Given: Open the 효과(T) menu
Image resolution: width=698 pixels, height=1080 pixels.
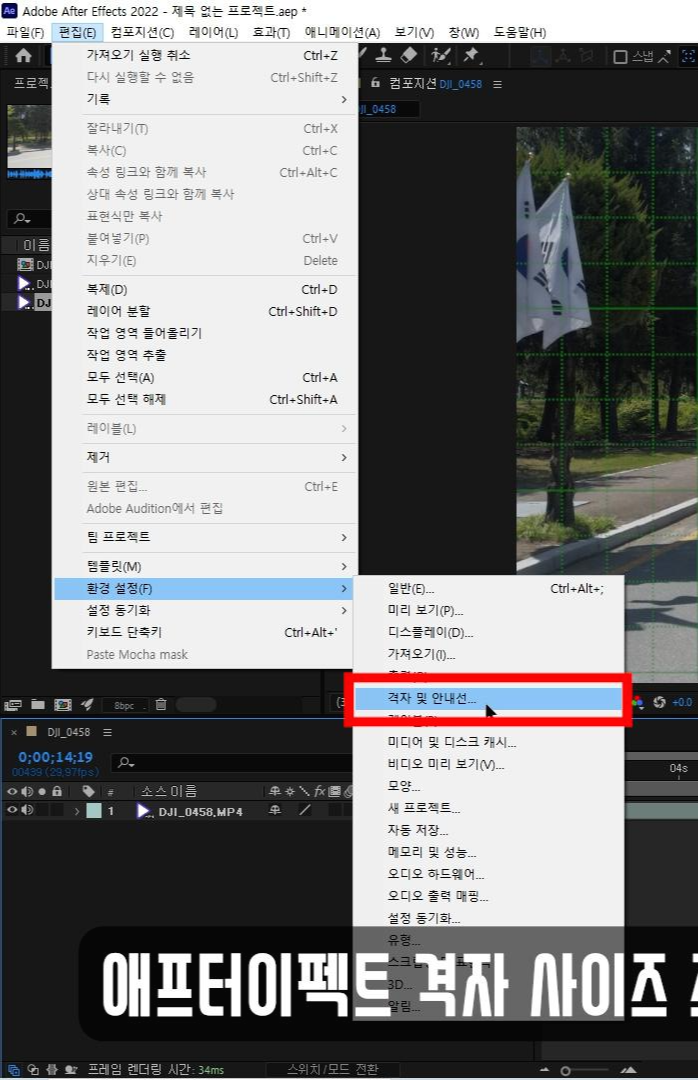Looking at the screenshot, I should coord(271,32).
